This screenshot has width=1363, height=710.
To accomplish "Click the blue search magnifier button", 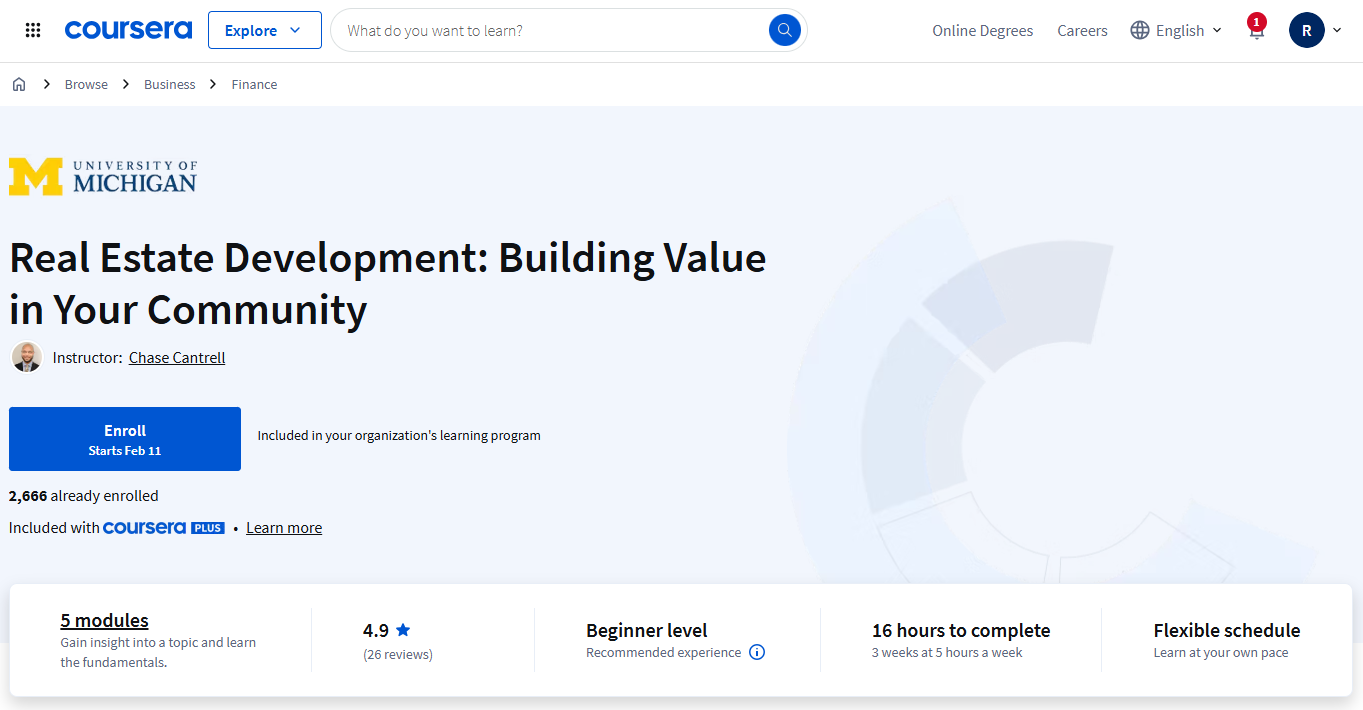I will pyautogui.click(x=785, y=30).
